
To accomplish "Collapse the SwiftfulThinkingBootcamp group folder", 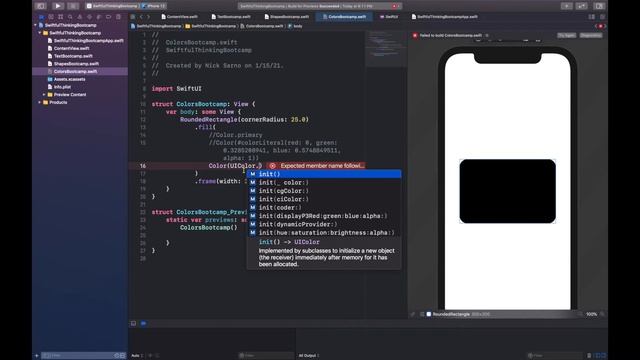I will click(40, 33).
